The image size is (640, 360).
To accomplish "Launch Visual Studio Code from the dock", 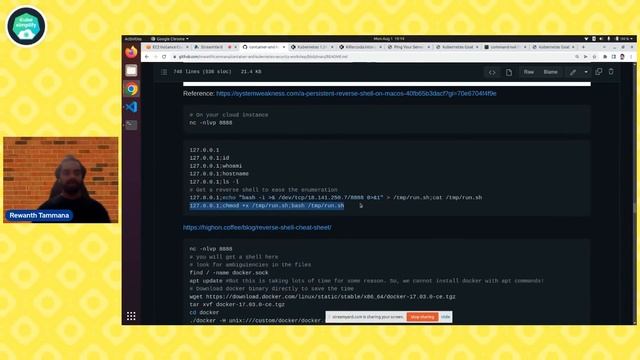I will [131, 107].
